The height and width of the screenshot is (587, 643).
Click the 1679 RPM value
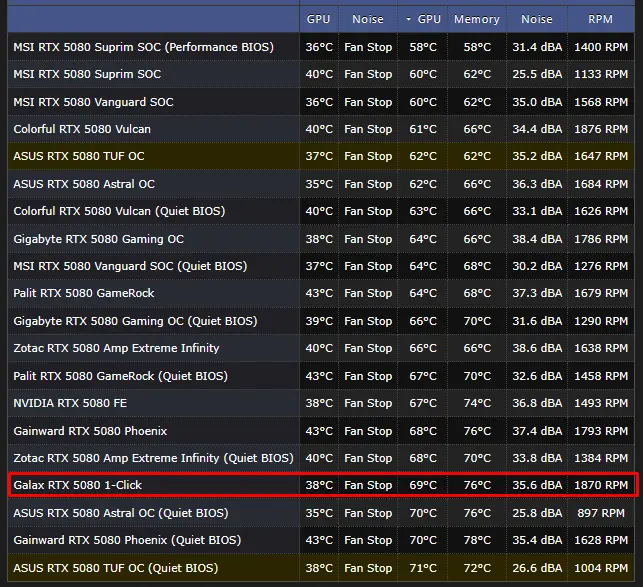point(601,293)
